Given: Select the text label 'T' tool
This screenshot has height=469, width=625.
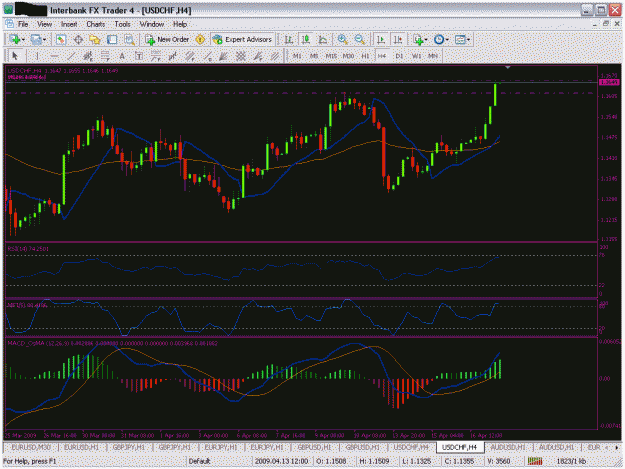Looking at the screenshot, I should (139, 56).
